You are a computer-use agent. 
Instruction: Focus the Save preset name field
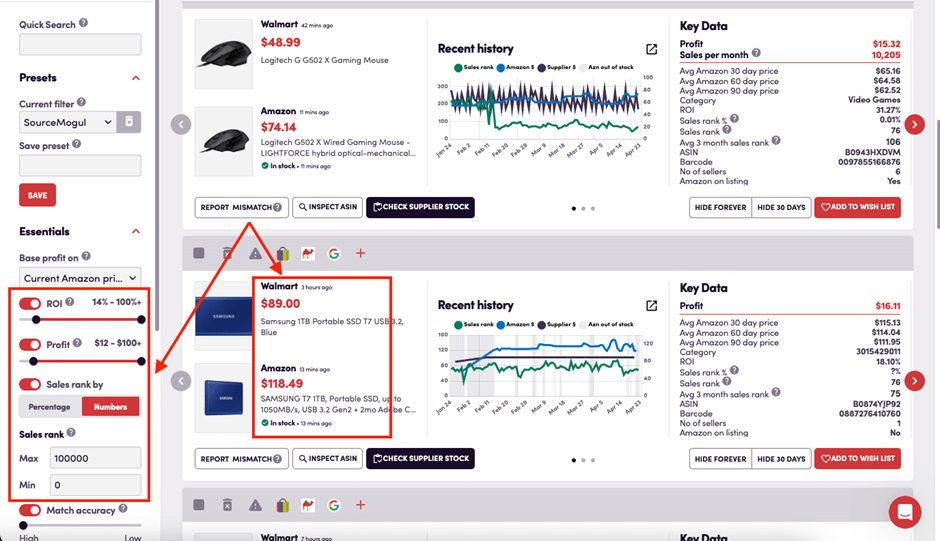(x=80, y=166)
